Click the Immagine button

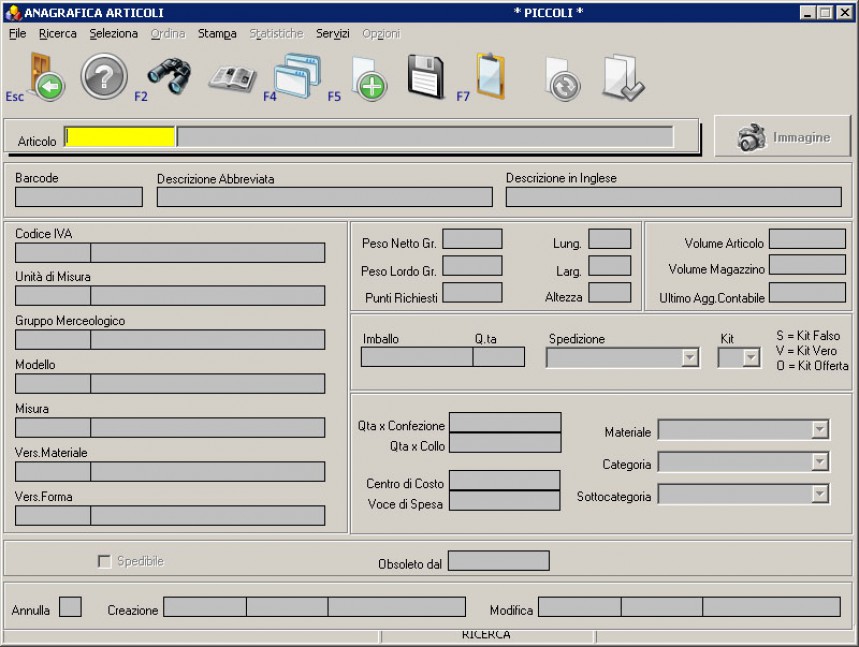pos(783,137)
